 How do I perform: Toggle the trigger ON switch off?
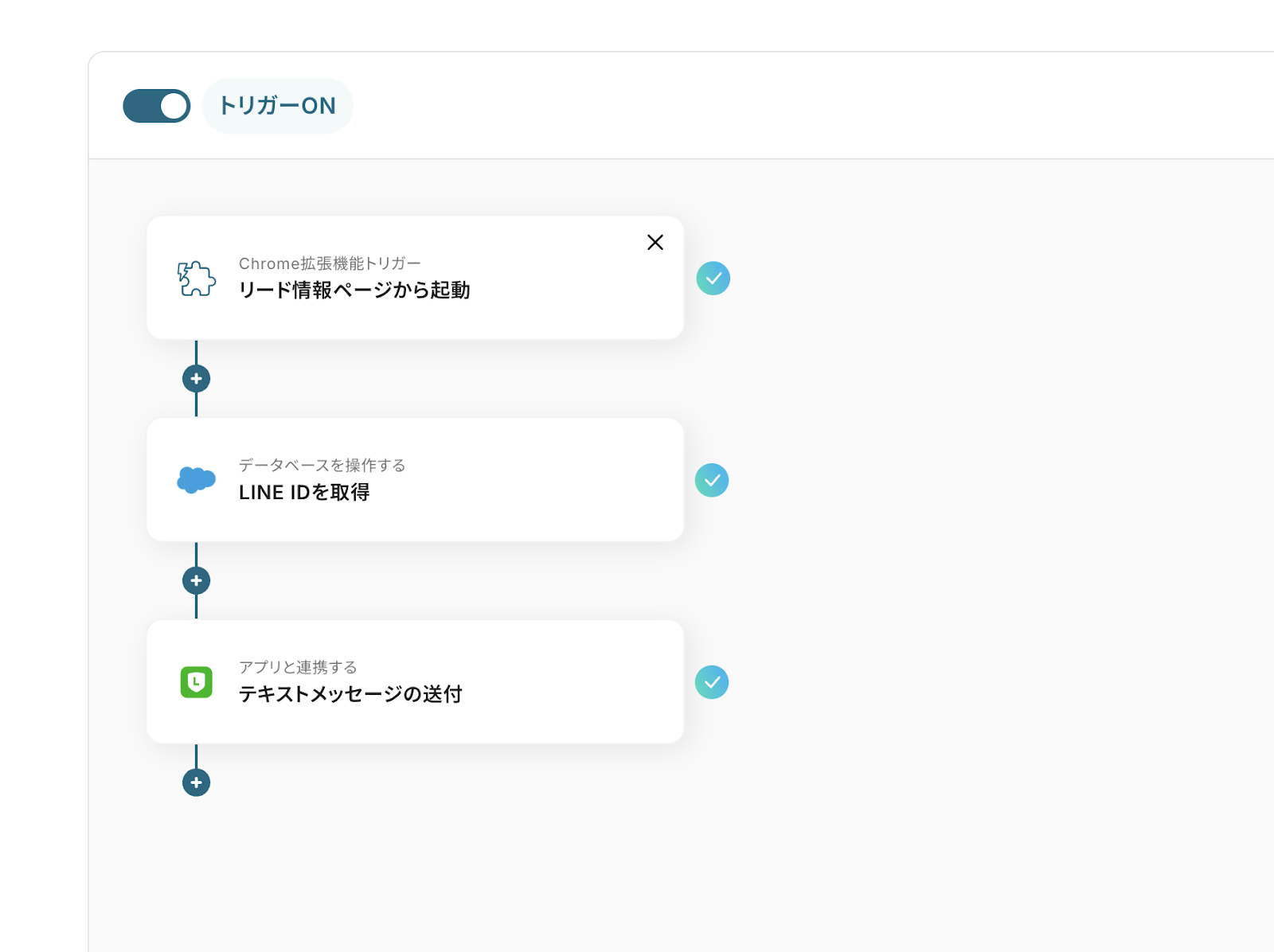click(157, 106)
